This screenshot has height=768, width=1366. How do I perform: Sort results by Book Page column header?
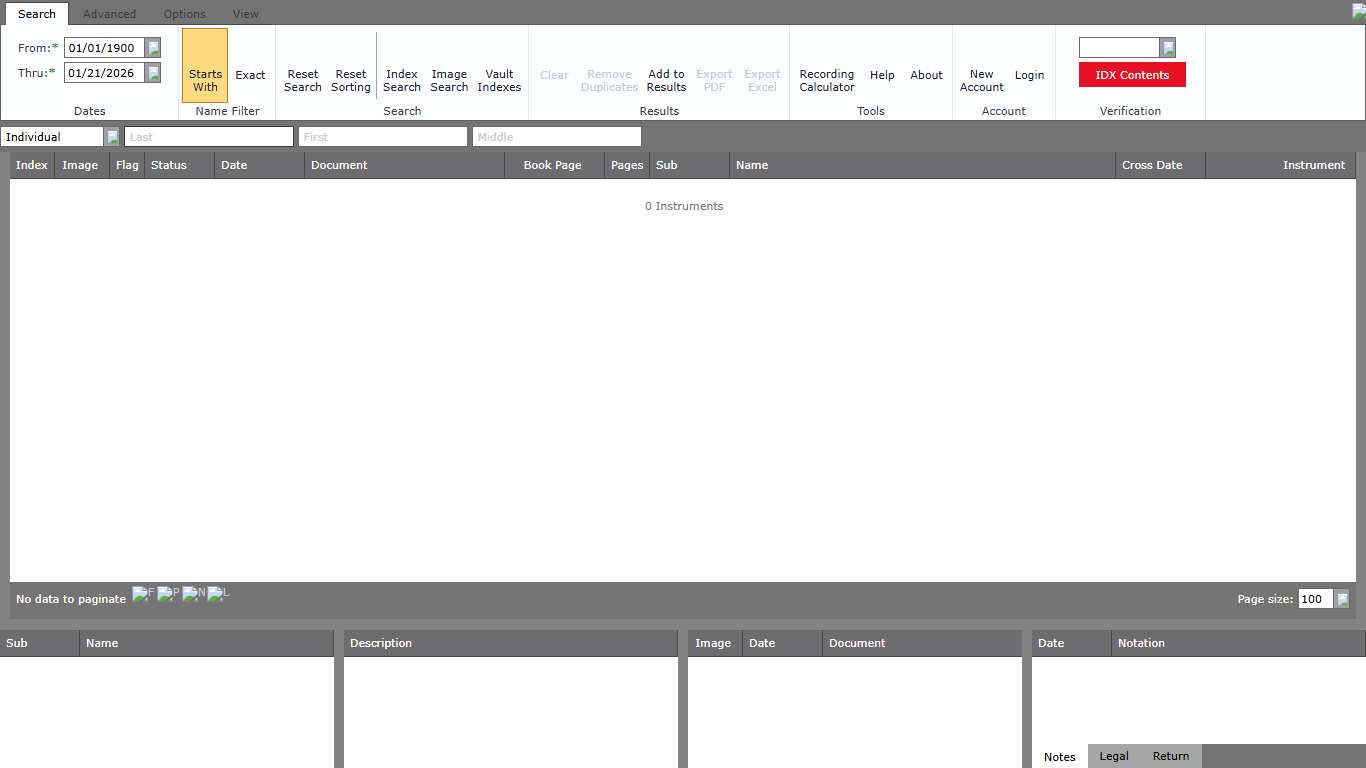(x=552, y=165)
